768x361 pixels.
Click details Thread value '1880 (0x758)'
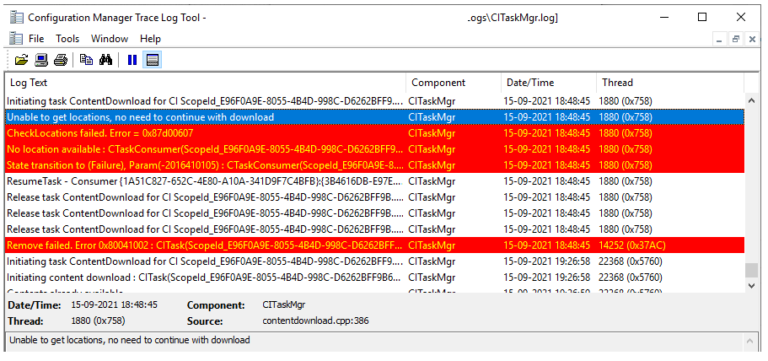click(98, 321)
